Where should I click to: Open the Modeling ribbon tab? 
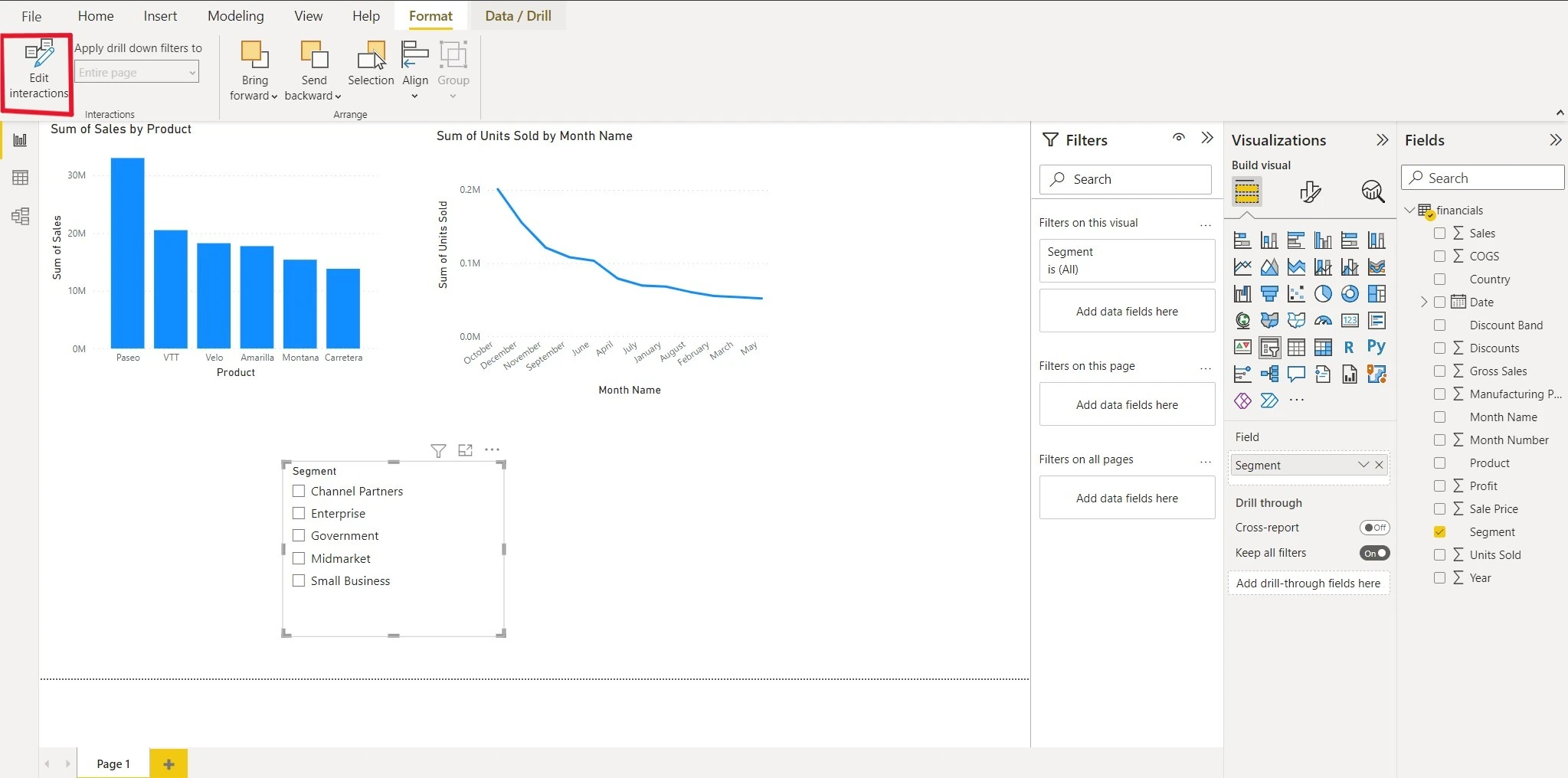[235, 16]
